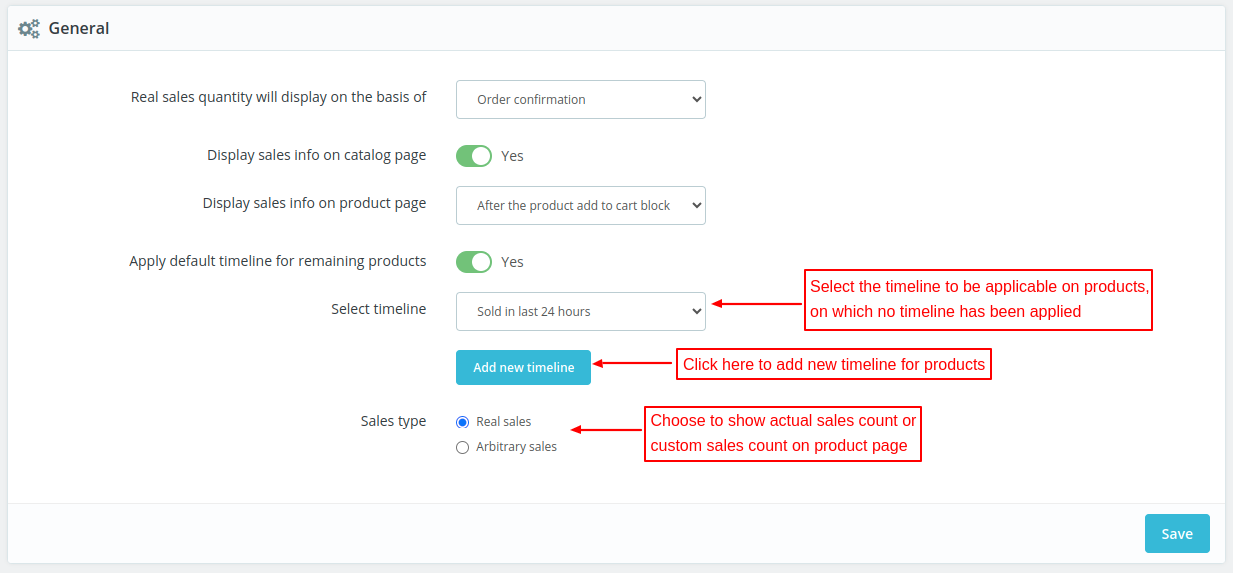The image size is (1233, 573).
Task: Save the general settings
Action: click(x=1176, y=534)
